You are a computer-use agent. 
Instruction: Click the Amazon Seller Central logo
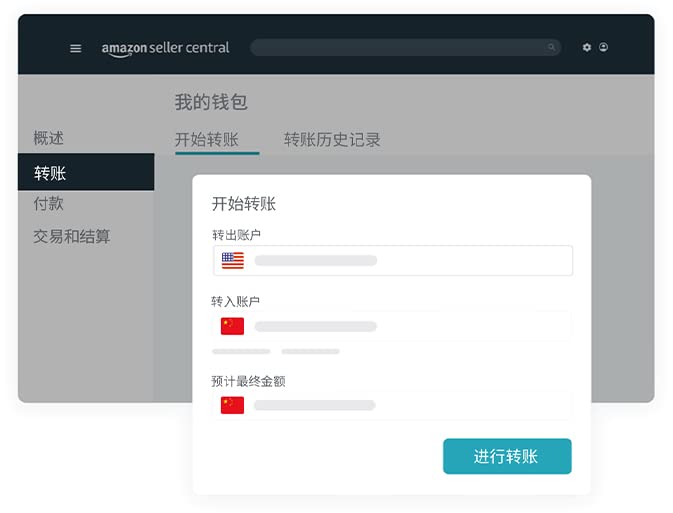tap(165, 48)
